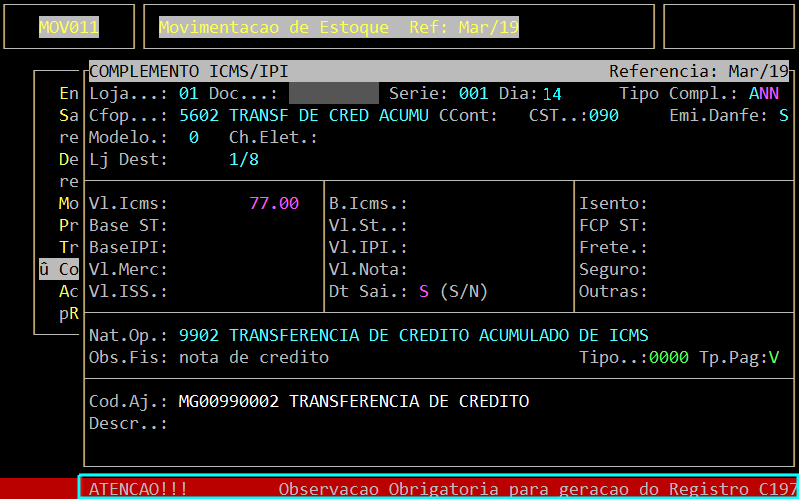Image resolution: width=799 pixels, height=499 pixels.
Task: Select the Loja field value 01
Action: [x=189, y=94]
